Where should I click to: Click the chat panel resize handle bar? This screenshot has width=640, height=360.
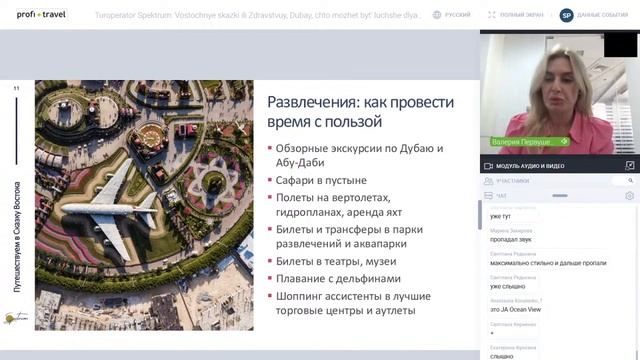(560, 196)
